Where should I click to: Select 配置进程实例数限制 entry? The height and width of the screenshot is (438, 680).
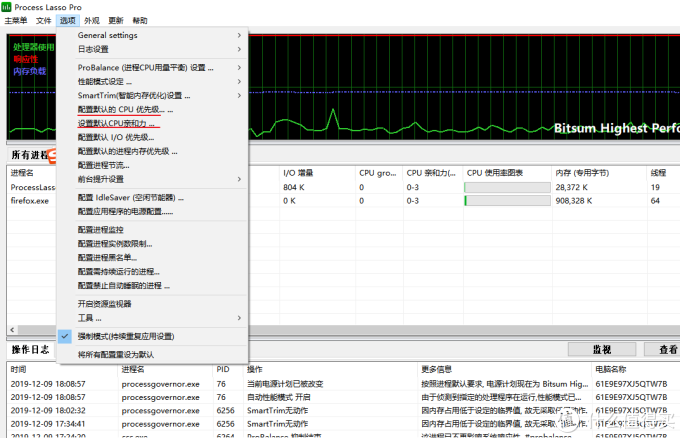pos(152,244)
